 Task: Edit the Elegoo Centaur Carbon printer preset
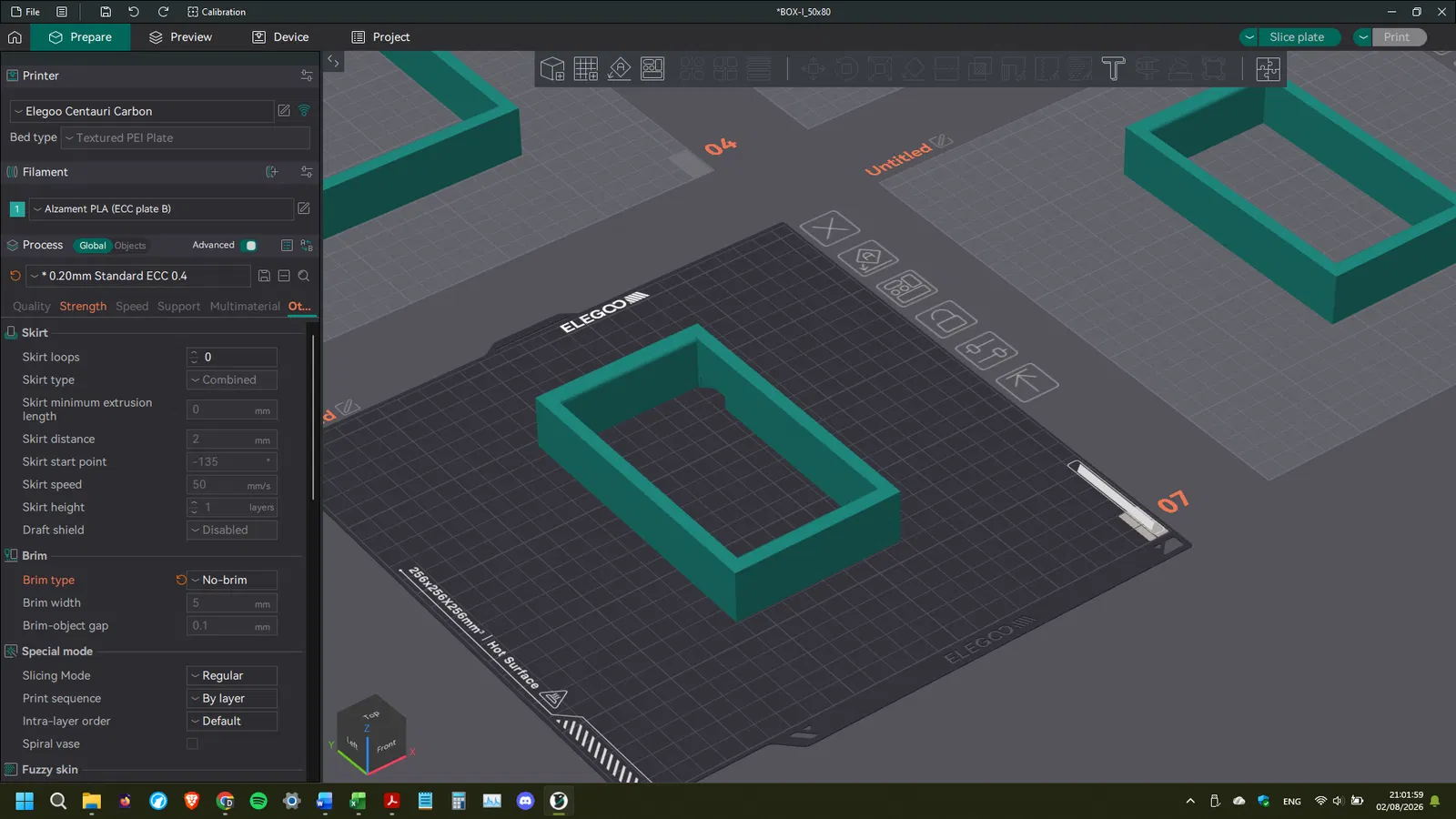(x=284, y=111)
